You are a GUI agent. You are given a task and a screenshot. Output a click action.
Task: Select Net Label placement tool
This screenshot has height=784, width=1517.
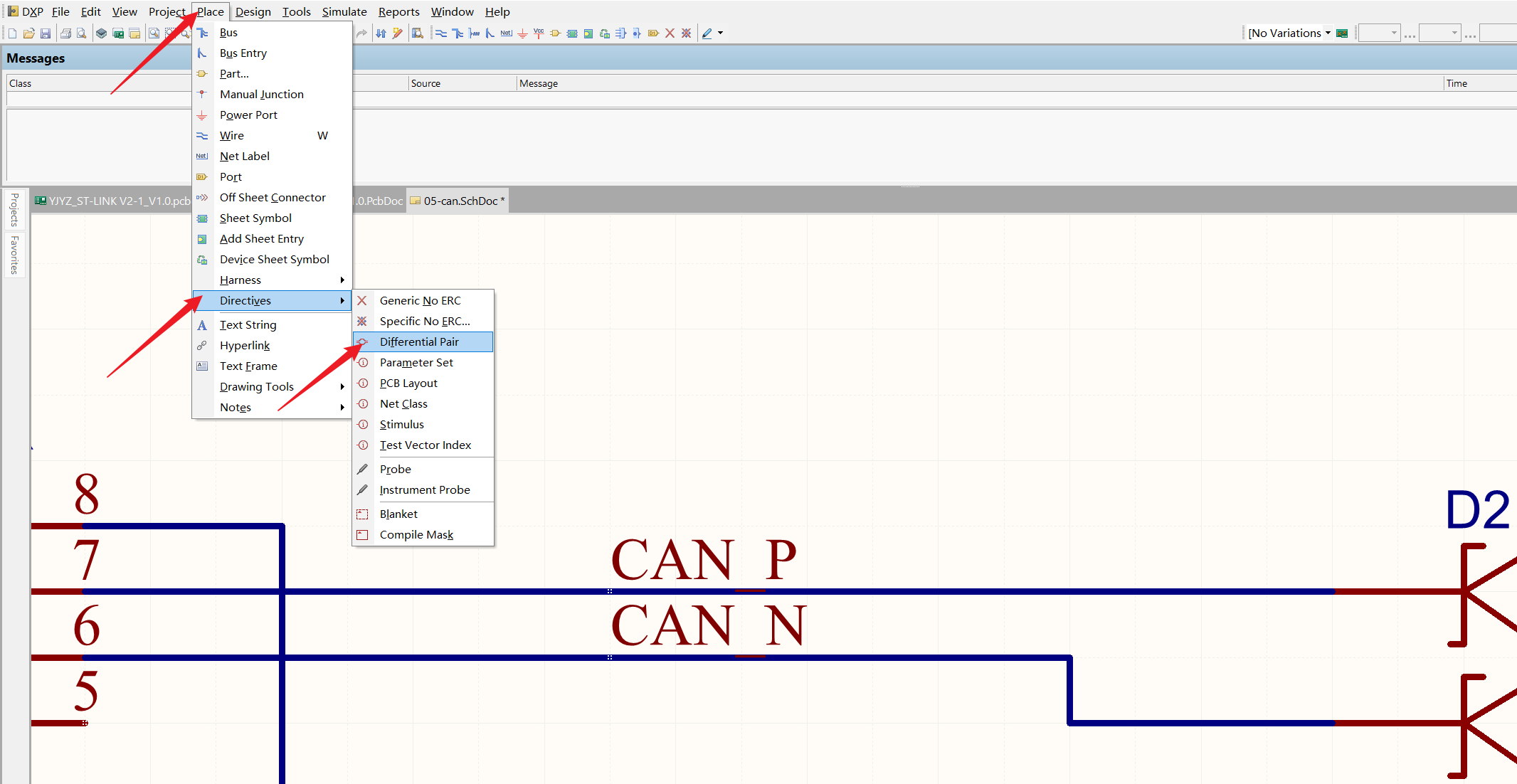[x=244, y=156]
